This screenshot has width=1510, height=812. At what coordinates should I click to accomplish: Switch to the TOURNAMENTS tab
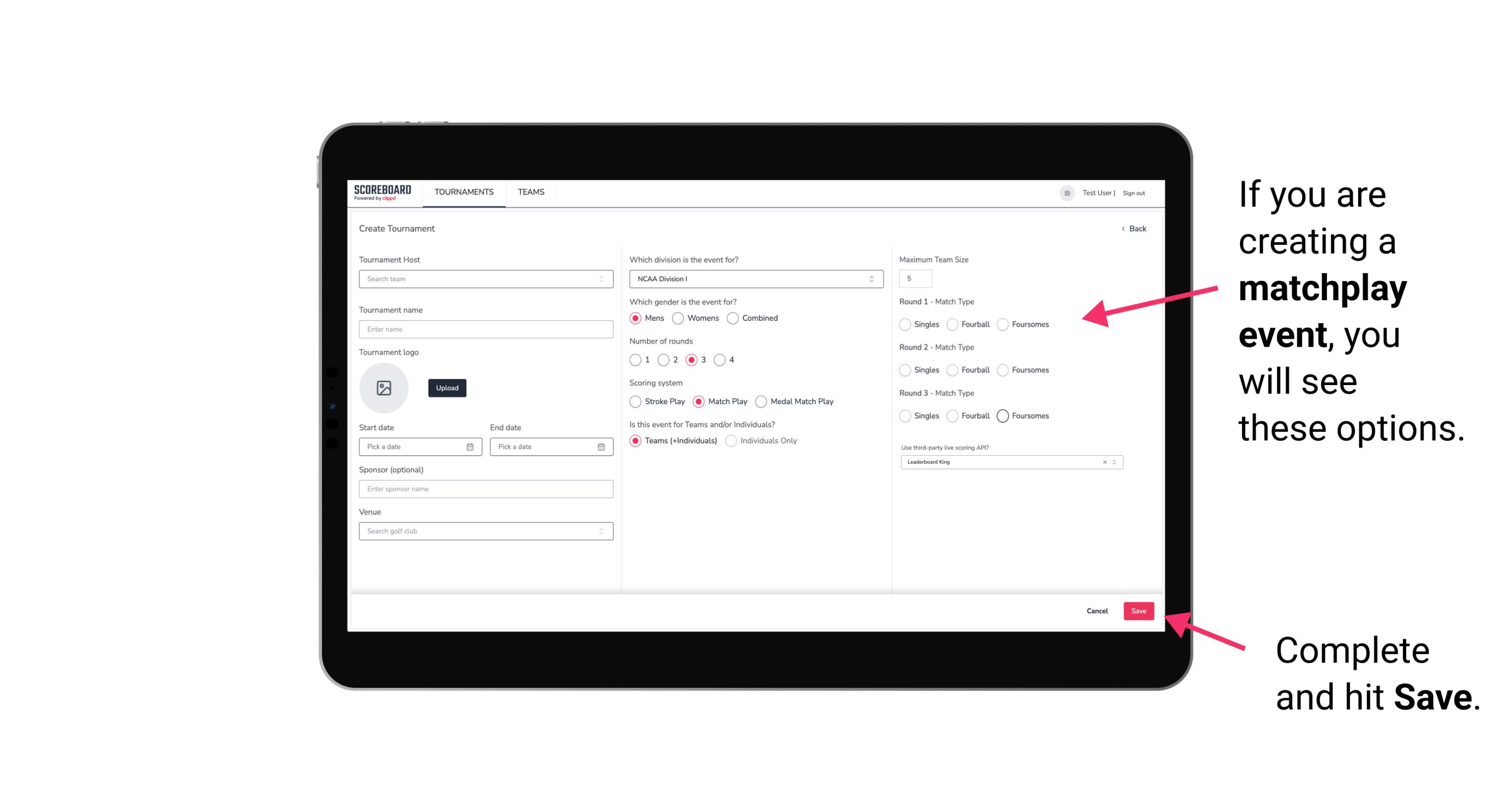pyautogui.click(x=462, y=192)
